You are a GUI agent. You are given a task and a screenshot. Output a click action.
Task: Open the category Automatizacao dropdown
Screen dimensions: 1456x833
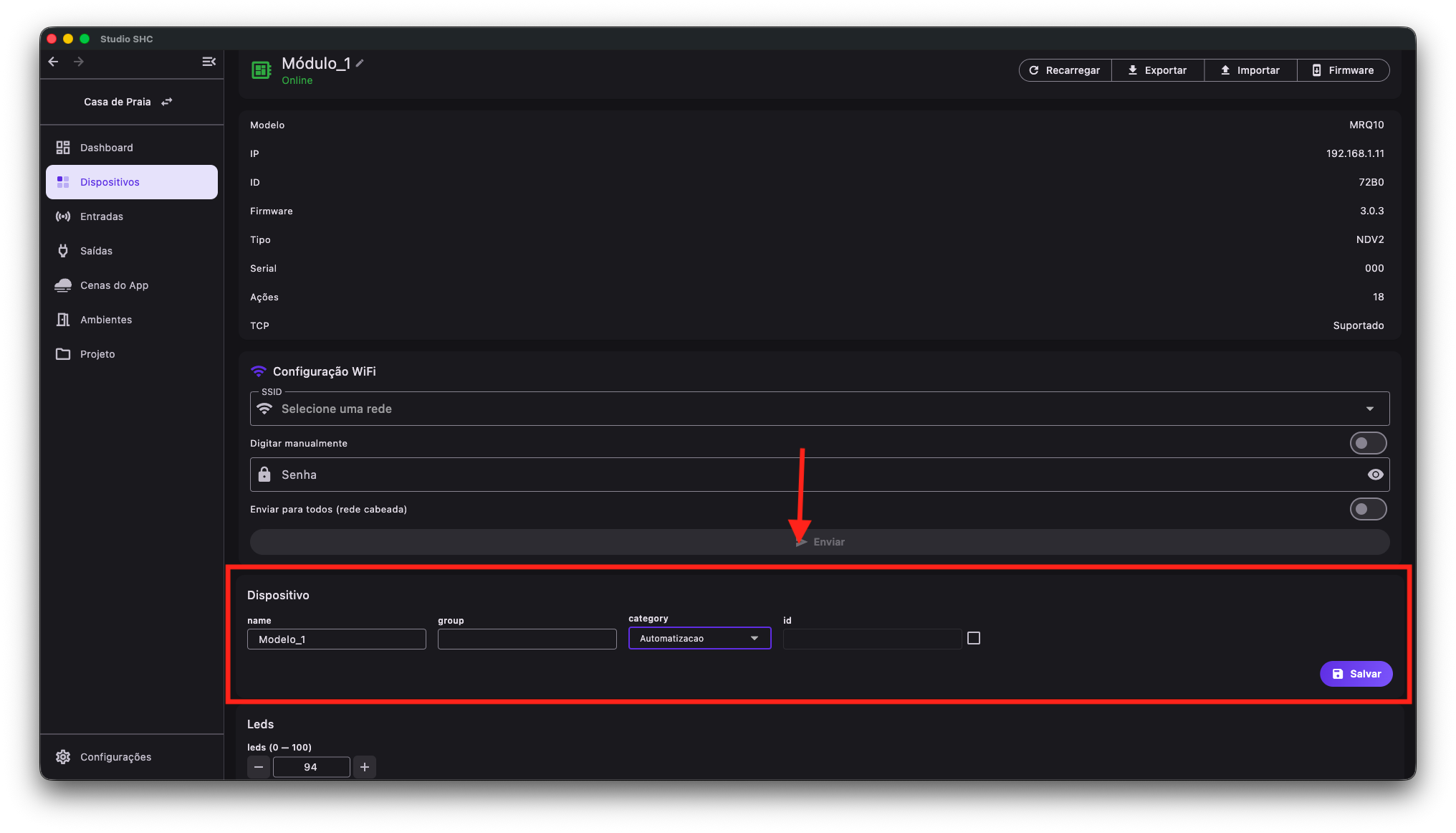(x=700, y=639)
